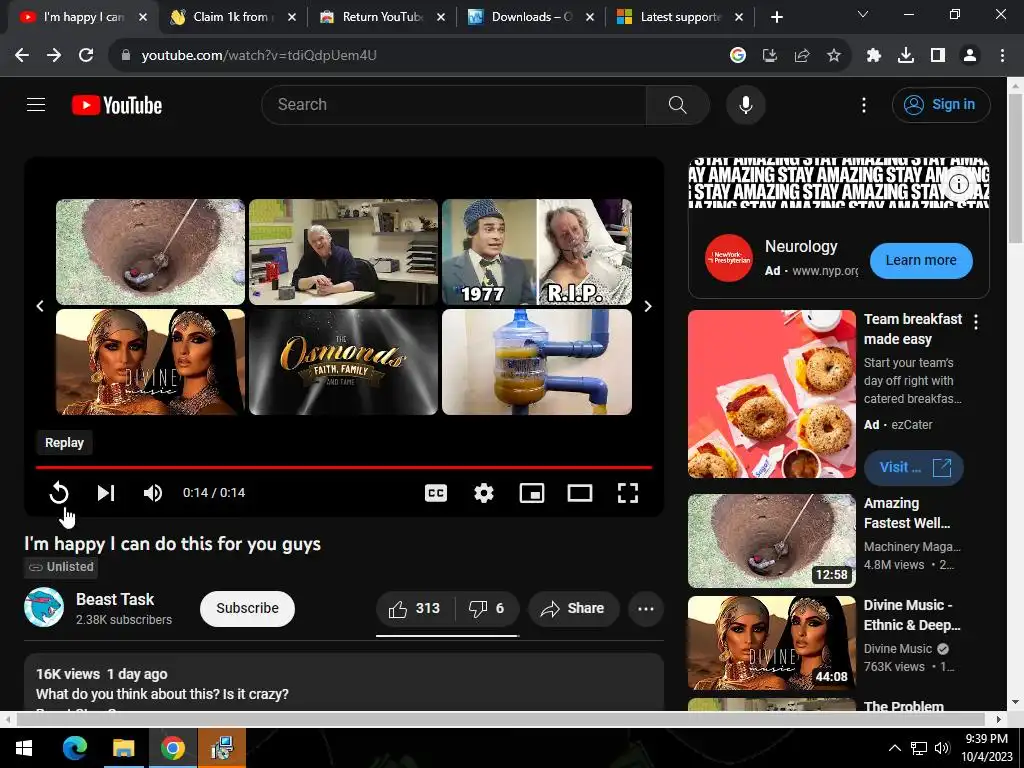Open Windows Start menu
The image size is (1024, 768).
(24, 748)
